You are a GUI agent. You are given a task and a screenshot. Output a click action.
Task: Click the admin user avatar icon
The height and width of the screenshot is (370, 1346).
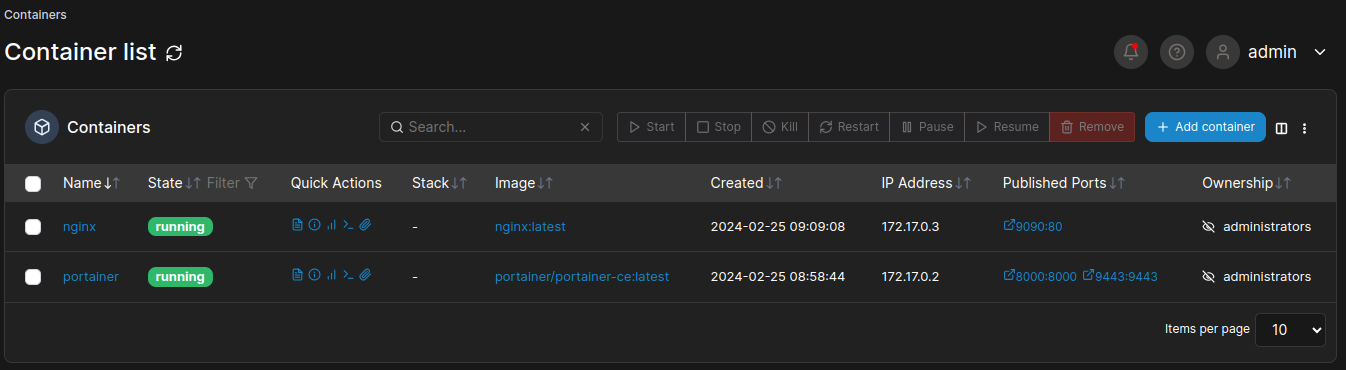point(1223,52)
